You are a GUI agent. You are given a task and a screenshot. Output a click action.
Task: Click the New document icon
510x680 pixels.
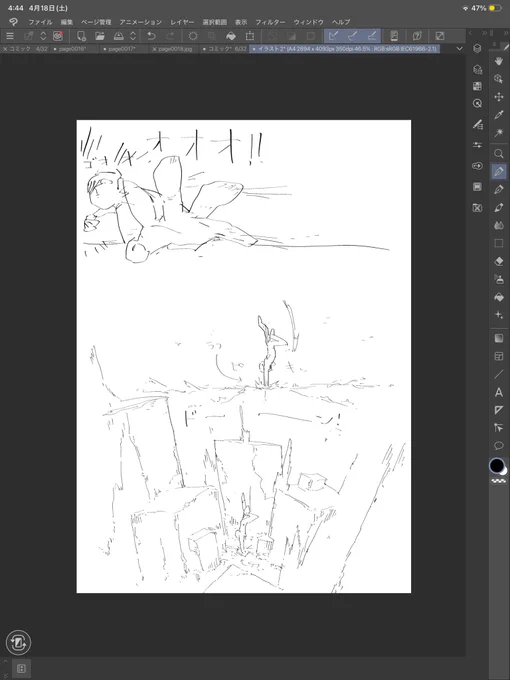pyautogui.click(x=81, y=36)
